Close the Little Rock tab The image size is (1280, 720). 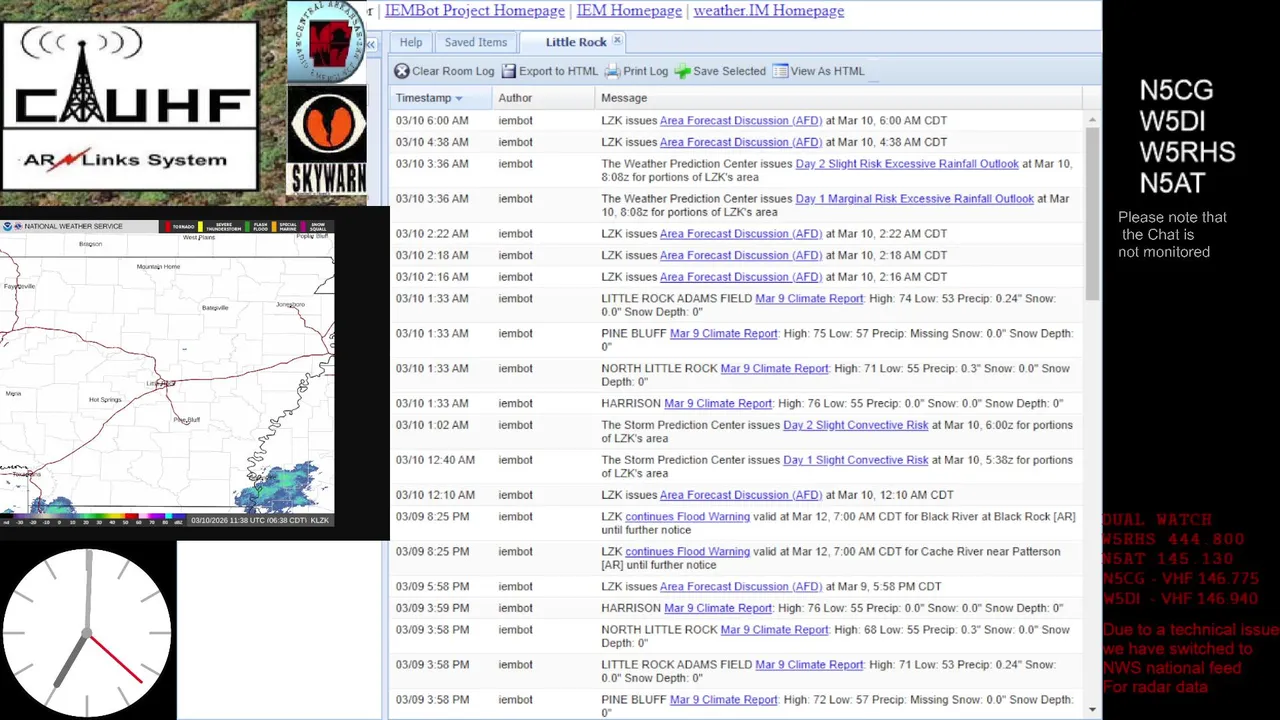(x=617, y=41)
